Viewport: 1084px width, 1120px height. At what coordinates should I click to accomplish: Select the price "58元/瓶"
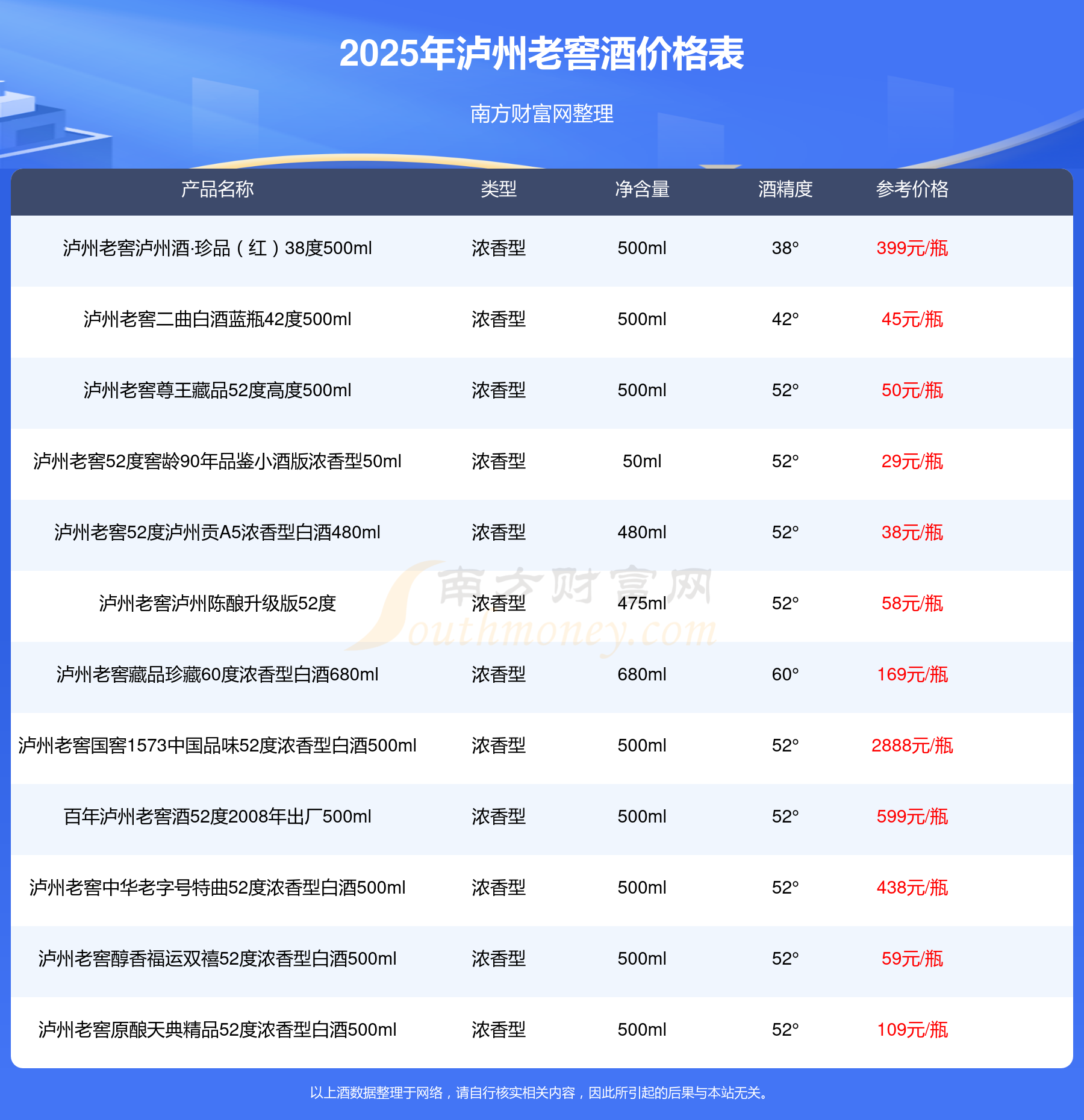(x=912, y=603)
